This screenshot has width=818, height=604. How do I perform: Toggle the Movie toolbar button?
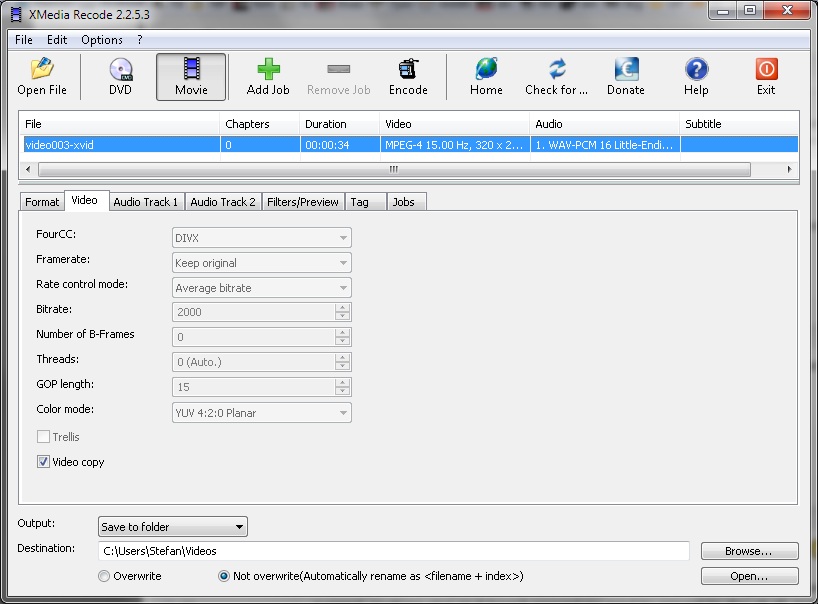[191, 77]
